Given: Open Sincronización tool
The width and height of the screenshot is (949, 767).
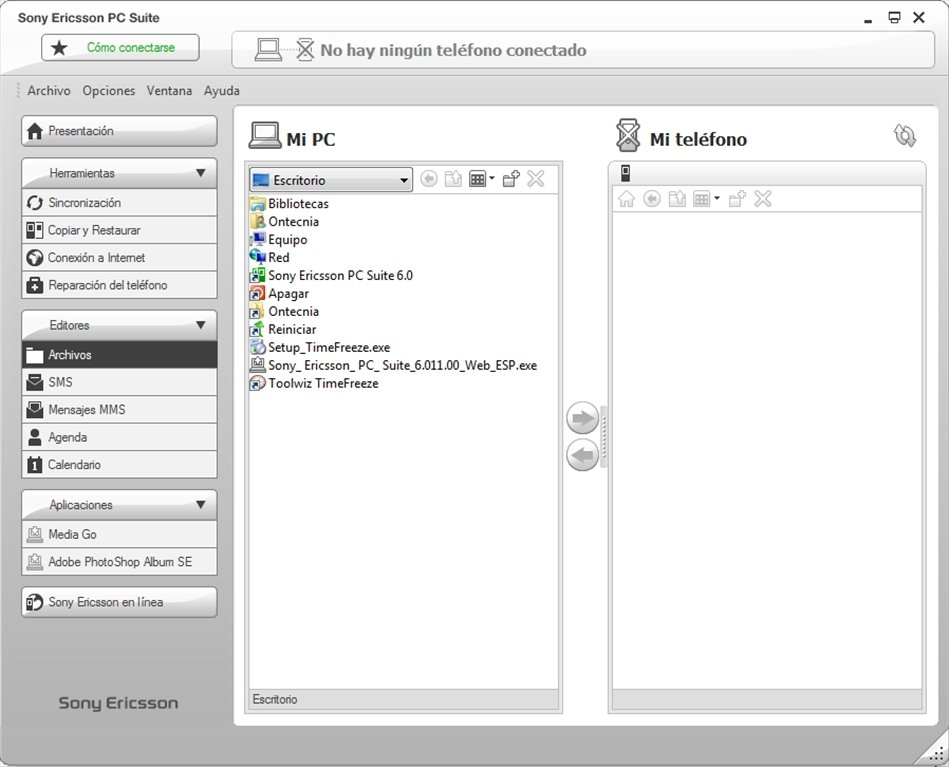Looking at the screenshot, I should (x=119, y=203).
